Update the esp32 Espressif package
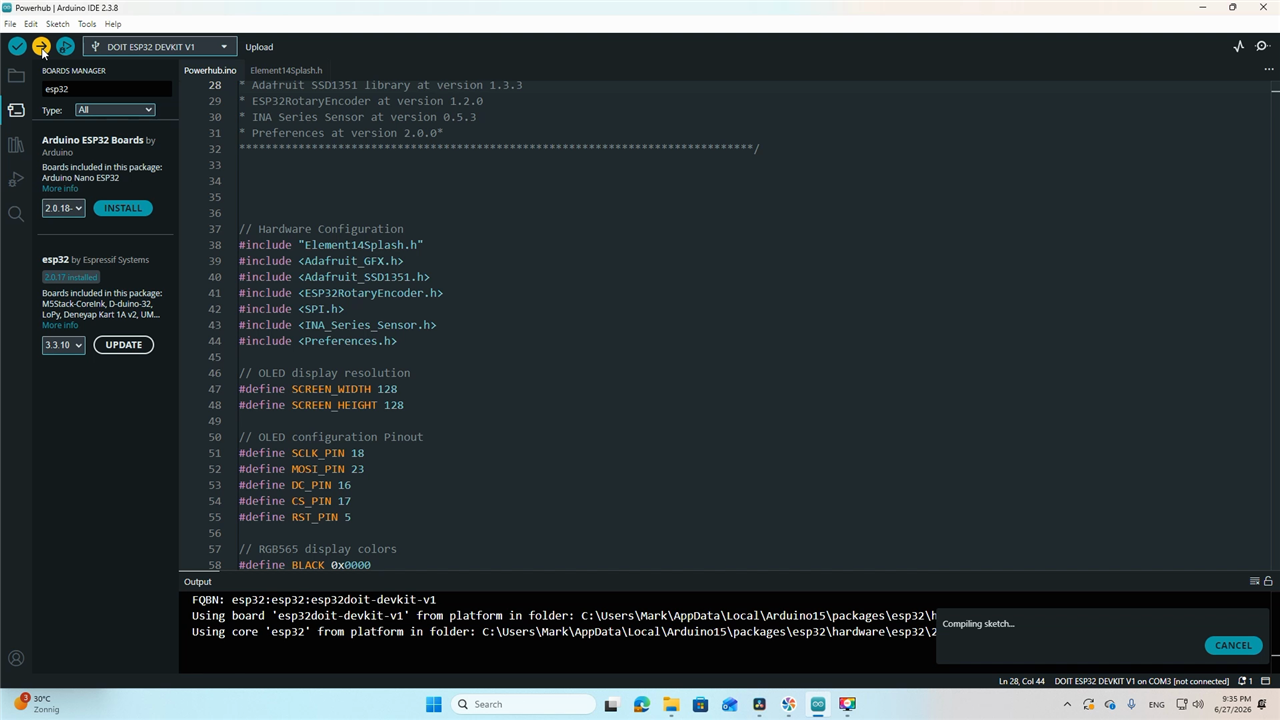 tap(124, 345)
